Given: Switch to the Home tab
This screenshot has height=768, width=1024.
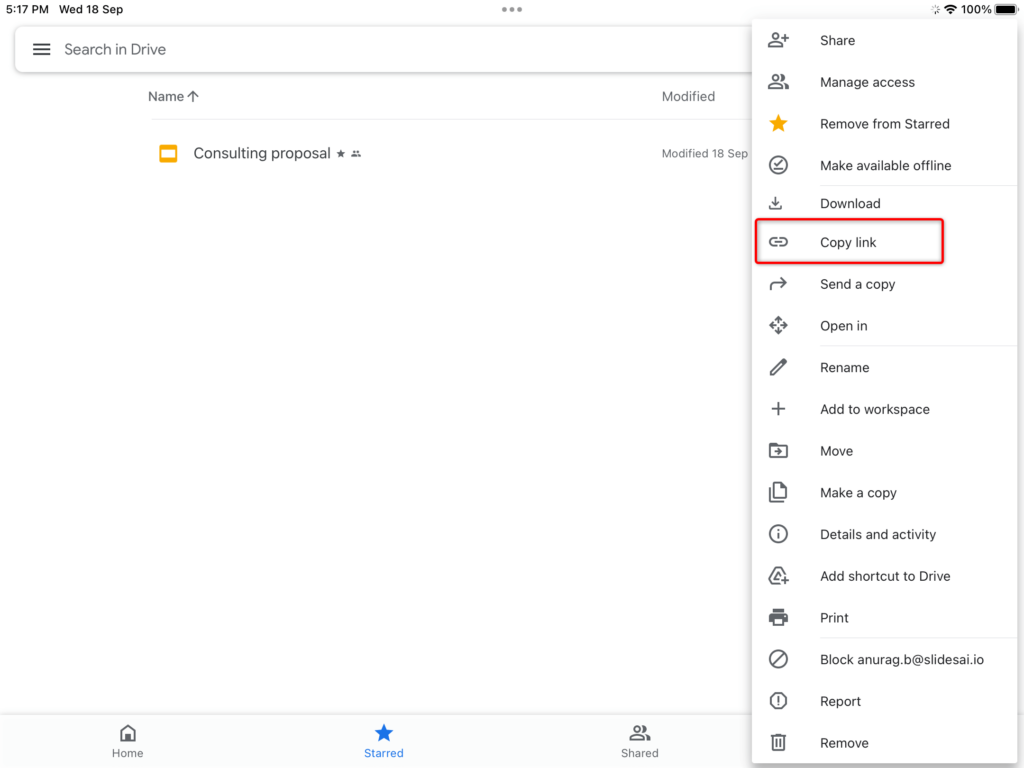Looking at the screenshot, I should coord(127,740).
